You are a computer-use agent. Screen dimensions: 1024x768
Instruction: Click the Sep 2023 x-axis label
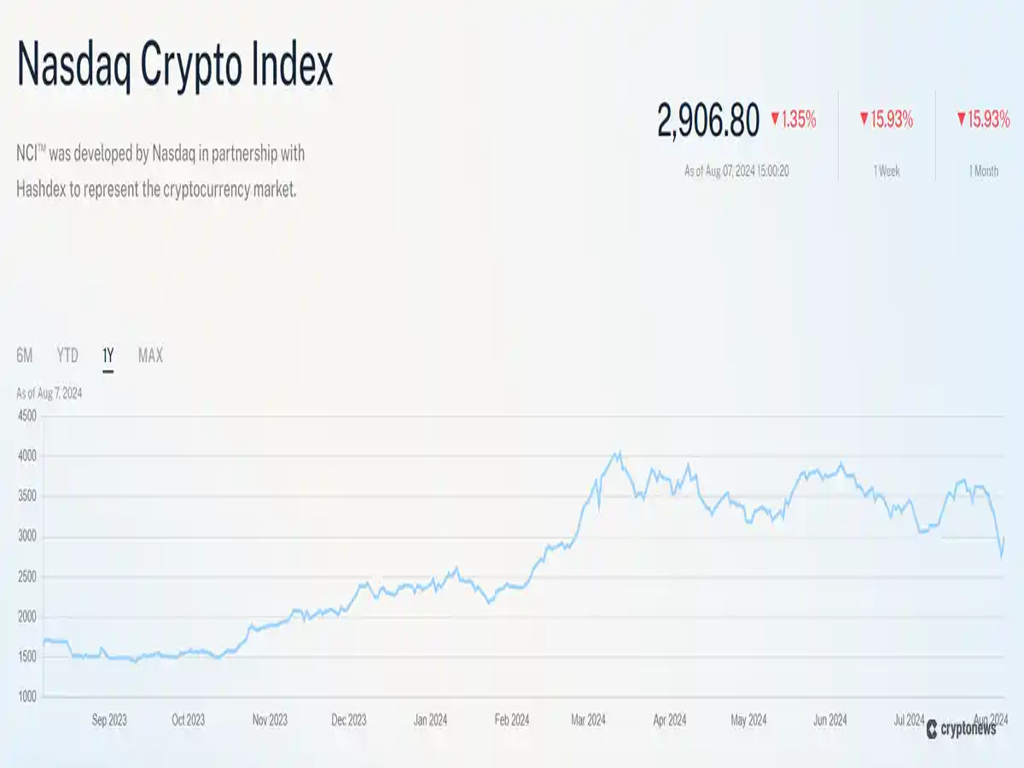[x=109, y=720]
